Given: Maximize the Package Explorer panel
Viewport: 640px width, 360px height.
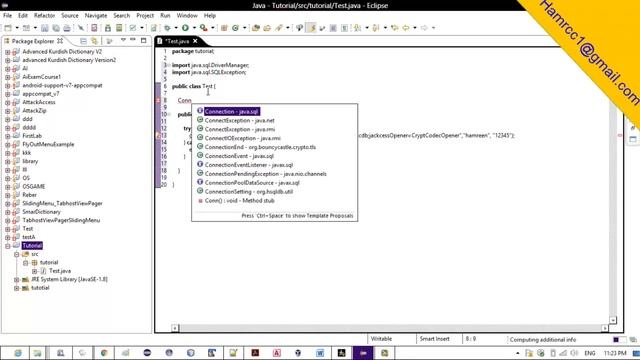Looking at the screenshot, I should [x=143, y=40].
